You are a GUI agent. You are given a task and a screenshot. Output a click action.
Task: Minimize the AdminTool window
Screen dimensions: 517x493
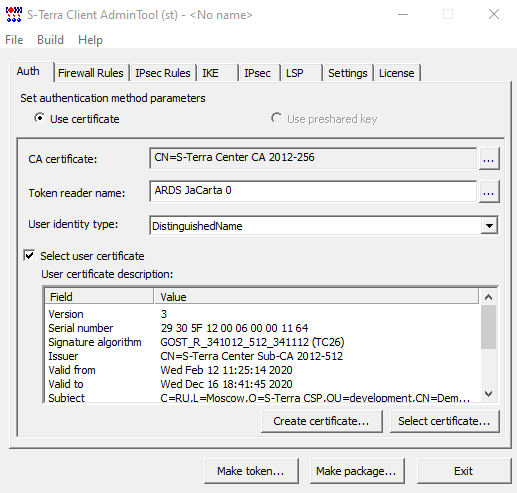click(x=403, y=15)
